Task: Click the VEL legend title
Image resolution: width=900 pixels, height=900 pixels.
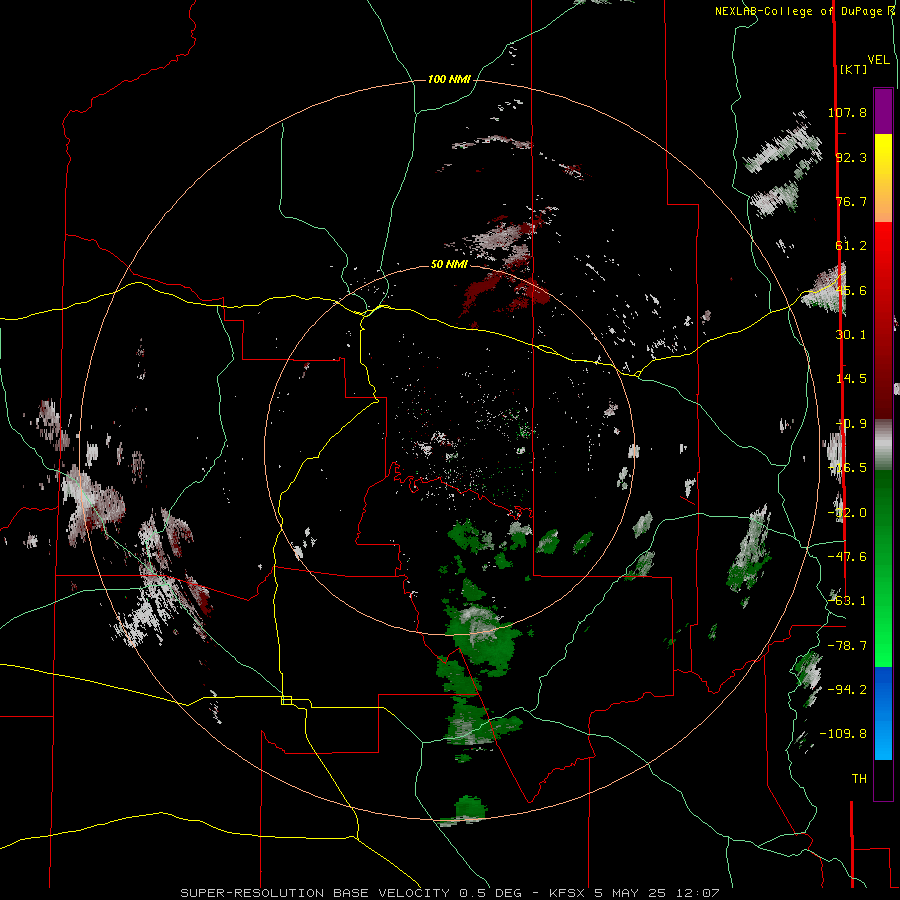Action: tap(878, 60)
